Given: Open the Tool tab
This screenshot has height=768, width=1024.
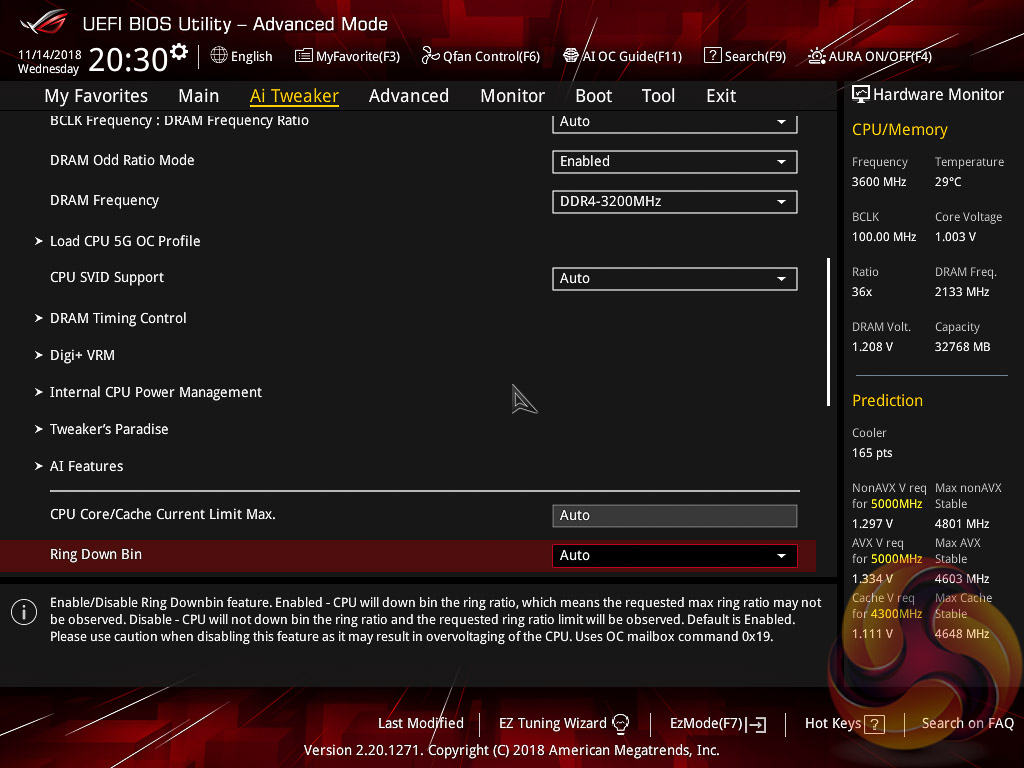Looking at the screenshot, I should (x=658, y=96).
